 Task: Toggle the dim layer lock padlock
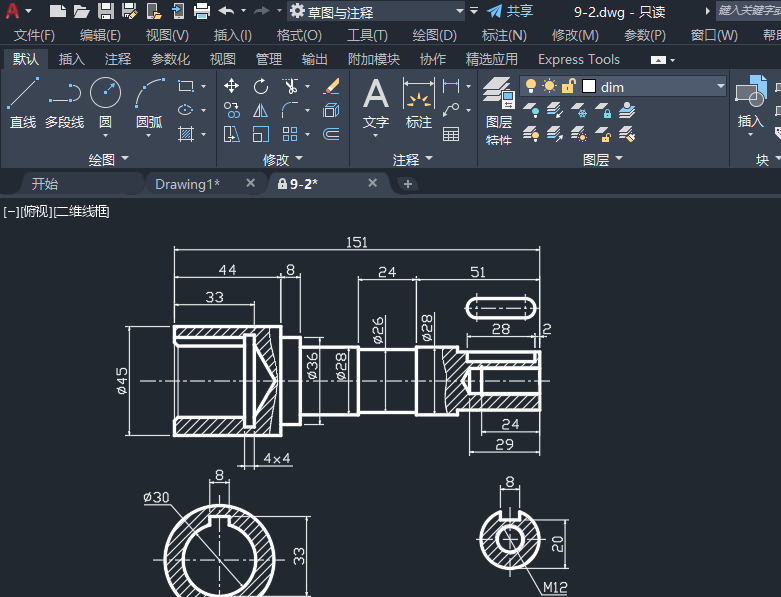568,87
